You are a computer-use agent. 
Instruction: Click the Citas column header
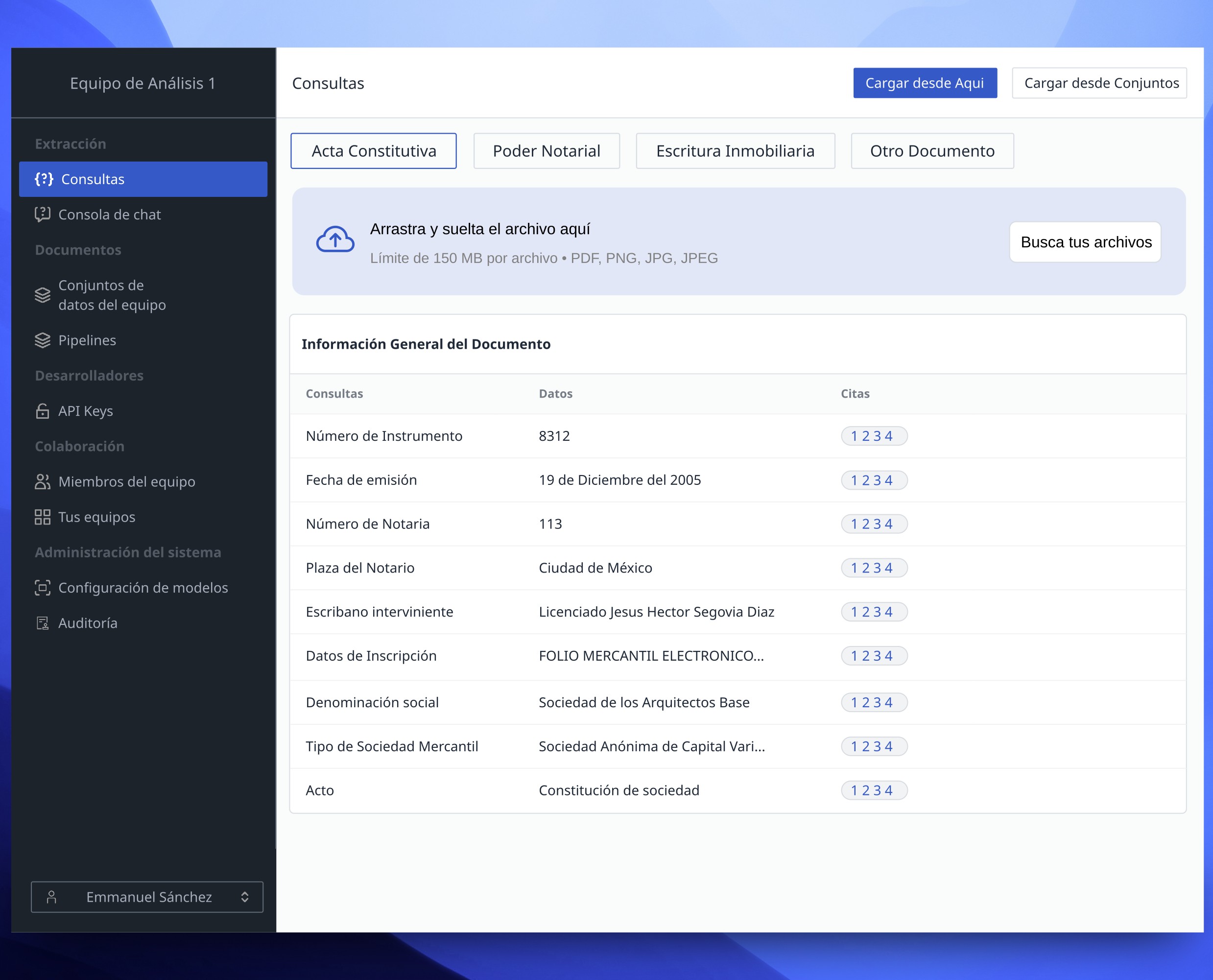coord(855,393)
